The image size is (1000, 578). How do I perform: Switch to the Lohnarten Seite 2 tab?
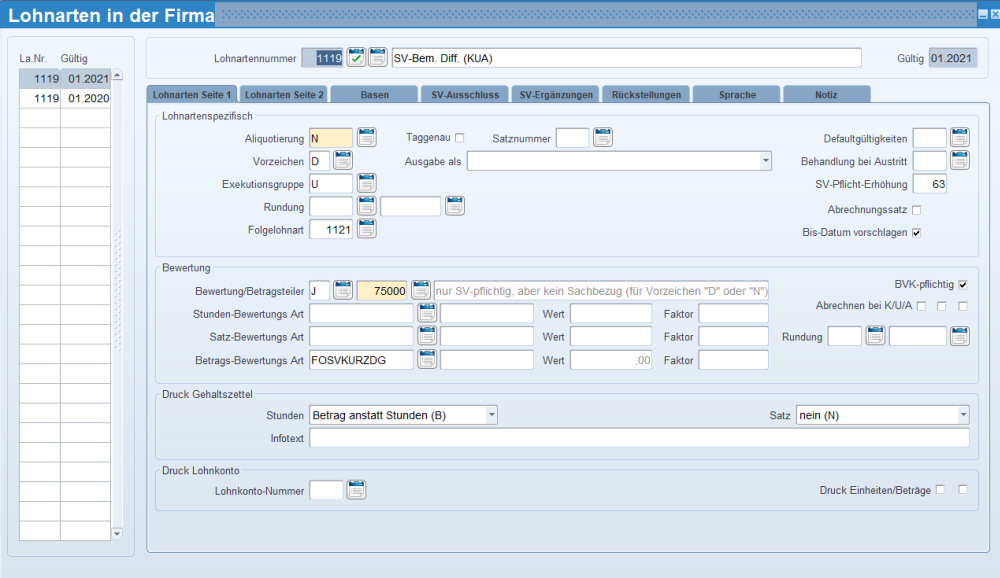pyautogui.click(x=284, y=94)
